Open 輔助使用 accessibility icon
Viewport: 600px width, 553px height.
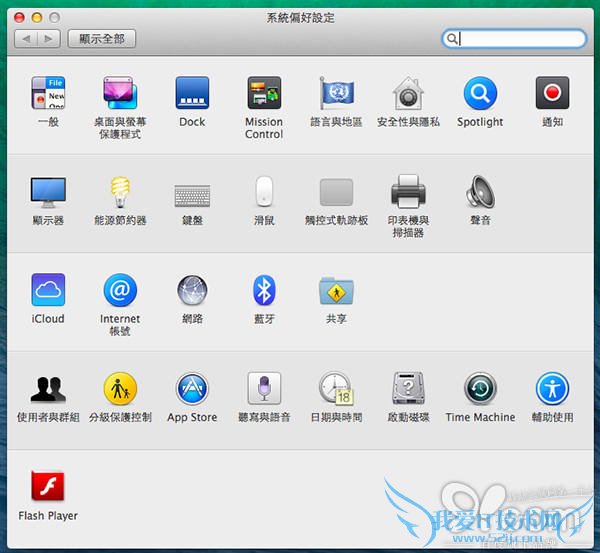tap(552, 388)
